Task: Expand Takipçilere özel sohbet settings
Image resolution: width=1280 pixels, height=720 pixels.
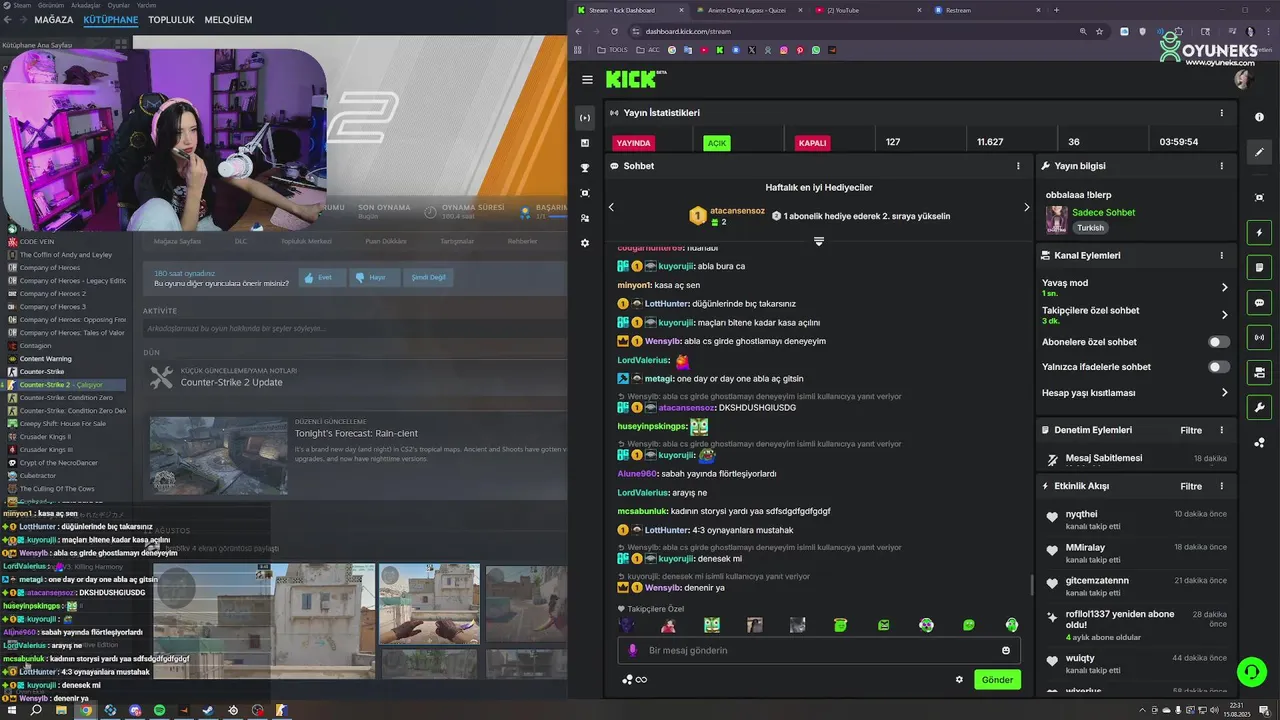Action: pos(1224,315)
